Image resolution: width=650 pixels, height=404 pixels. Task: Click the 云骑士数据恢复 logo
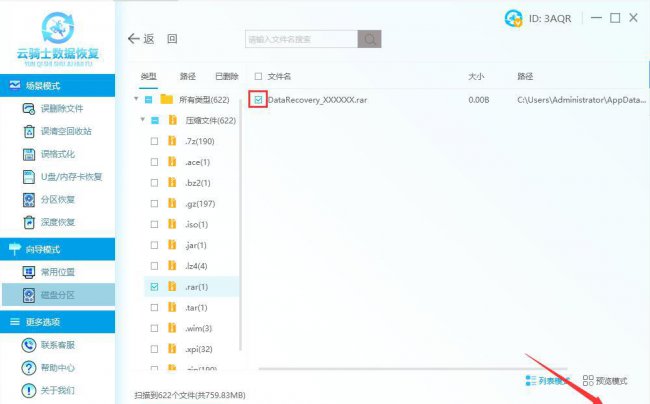coord(58,39)
